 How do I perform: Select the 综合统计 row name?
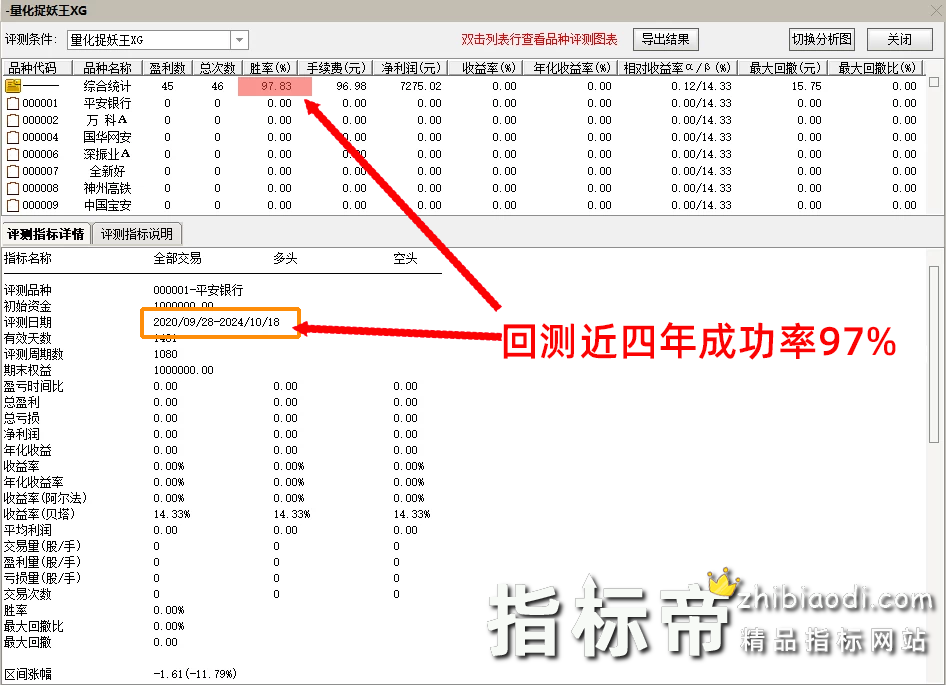[x=107, y=86]
